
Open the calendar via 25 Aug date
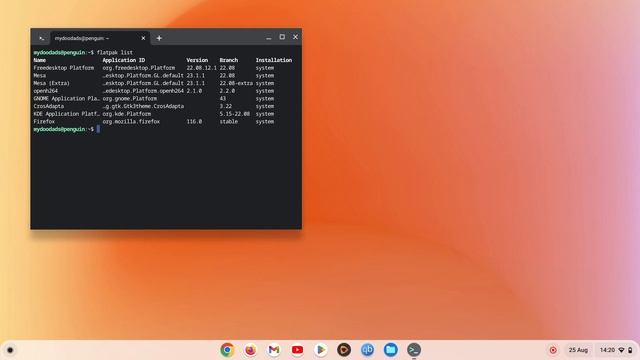[x=578, y=350]
